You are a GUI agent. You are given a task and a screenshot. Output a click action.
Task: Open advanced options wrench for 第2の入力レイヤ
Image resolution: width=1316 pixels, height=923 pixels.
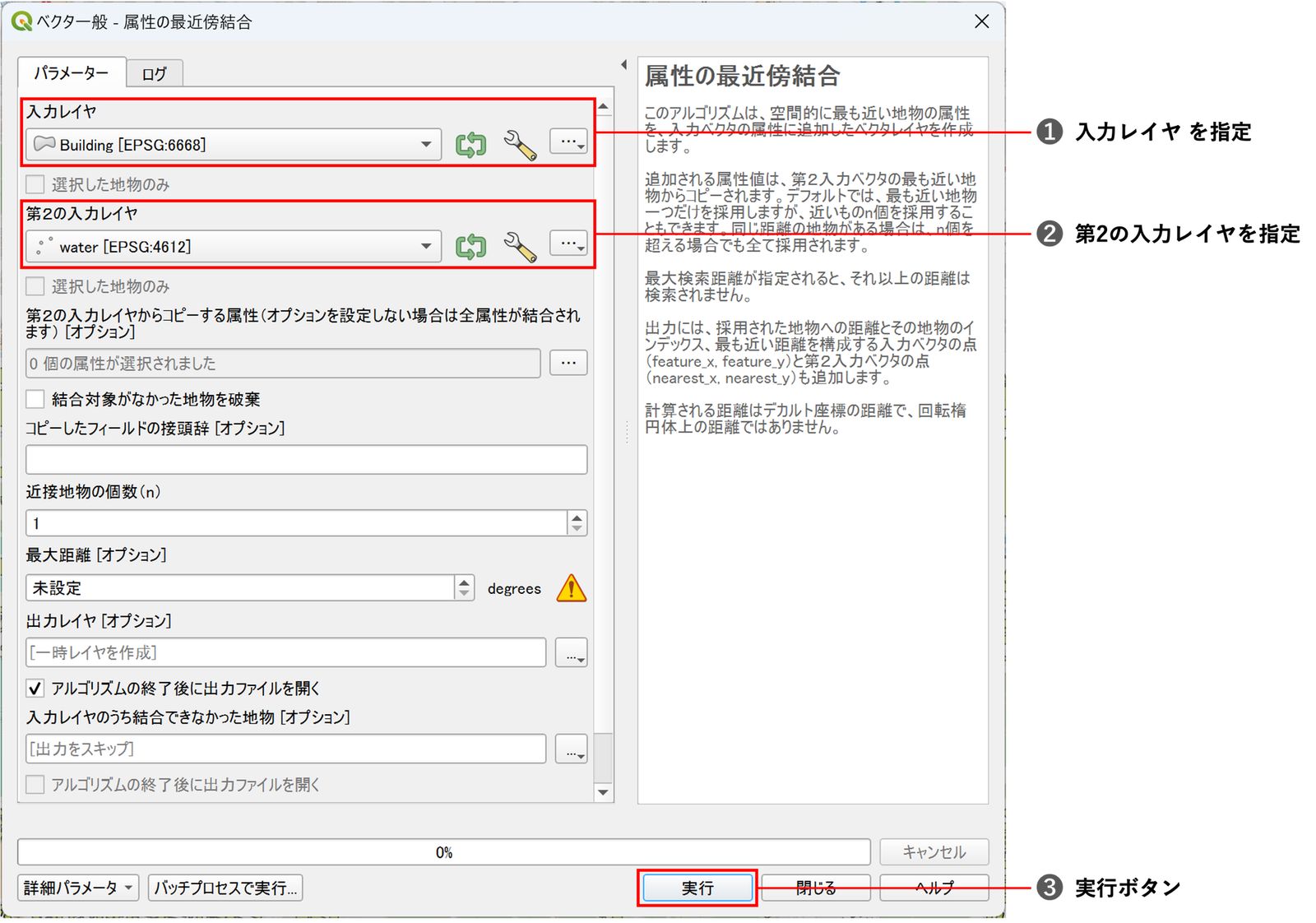(x=520, y=247)
